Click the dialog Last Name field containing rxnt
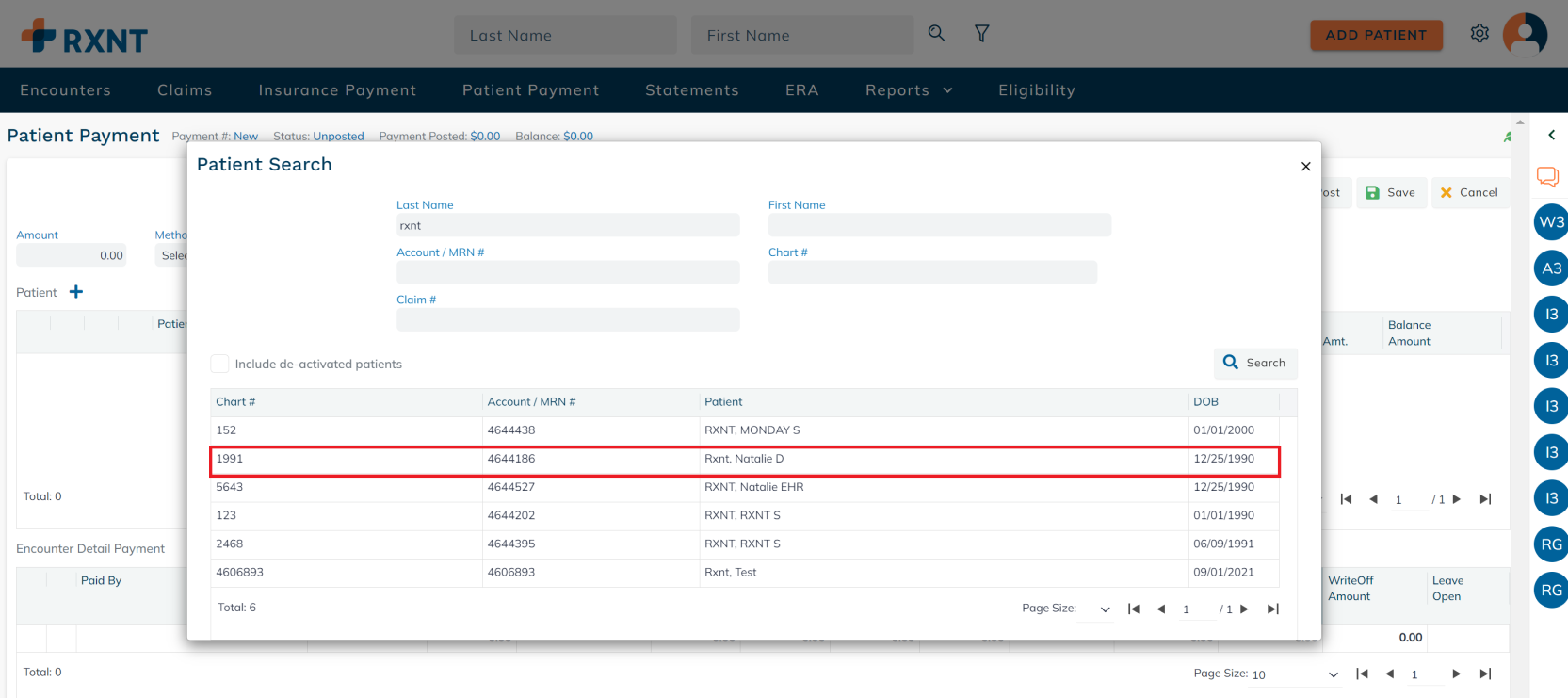The height and width of the screenshot is (698, 1568). 568,225
